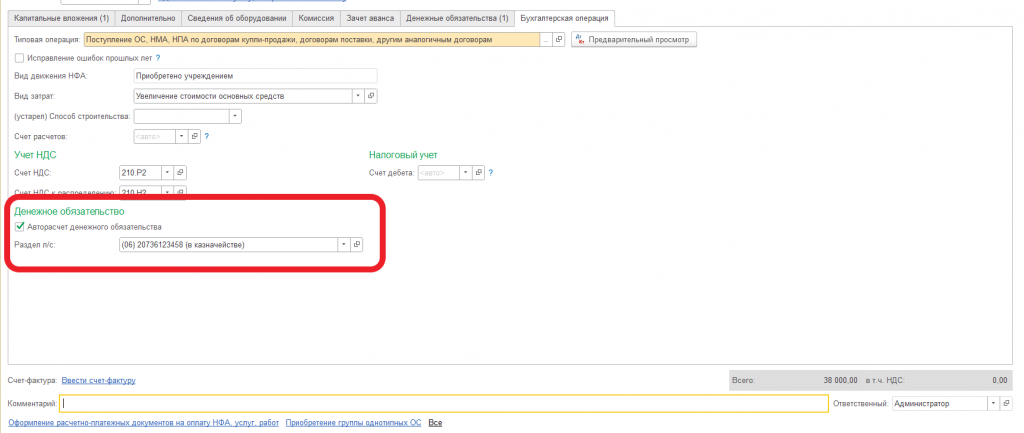The width and height of the screenshot is (1024, 433).
Task: Open Сведения об оборудовании tab
Action: tap(236, 18)
